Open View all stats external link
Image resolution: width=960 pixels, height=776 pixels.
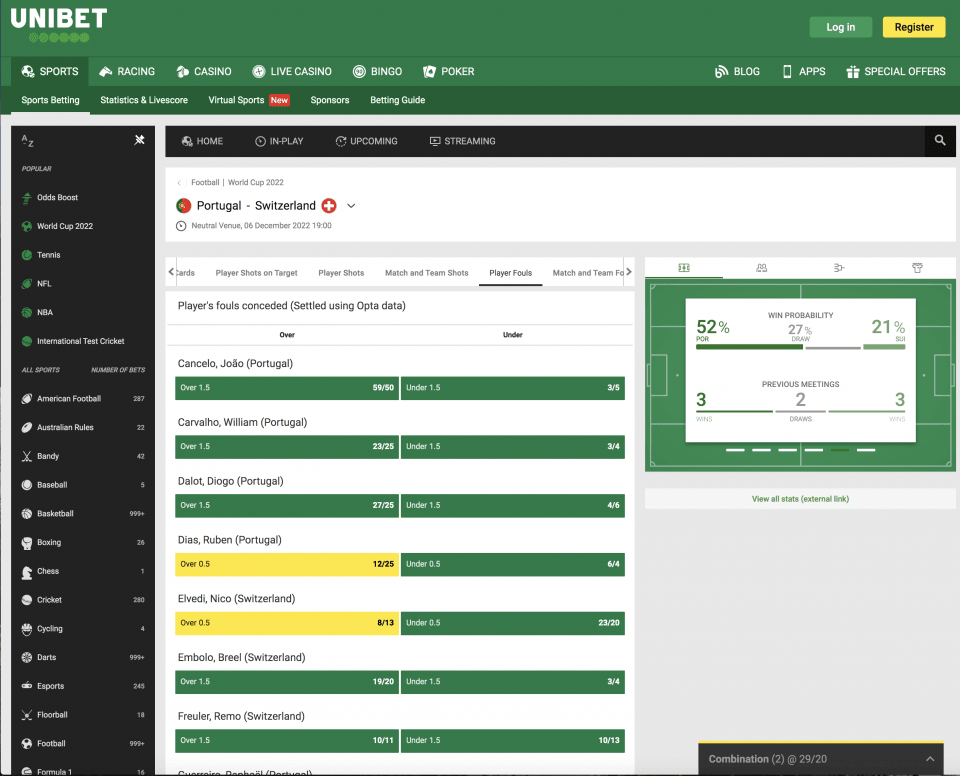point(800,499)
